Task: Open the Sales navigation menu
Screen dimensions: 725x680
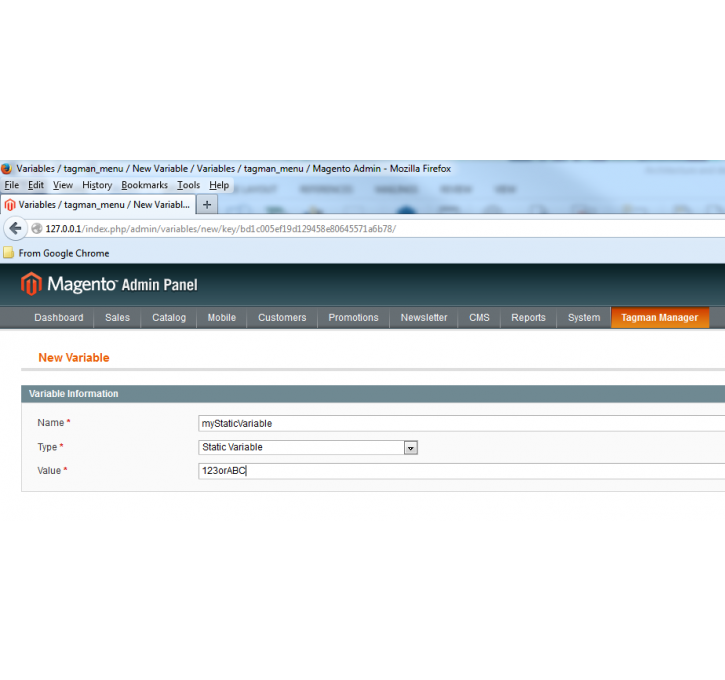Action: pyautogui.click(x=117, y=318)
